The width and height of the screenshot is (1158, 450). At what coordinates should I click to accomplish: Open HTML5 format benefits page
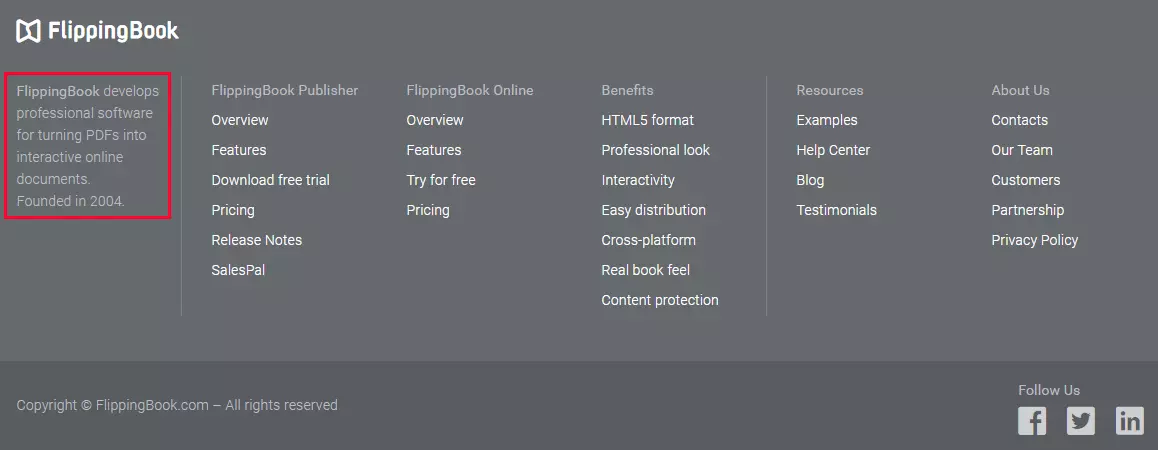pyautogui.click(x=647, y=120)
